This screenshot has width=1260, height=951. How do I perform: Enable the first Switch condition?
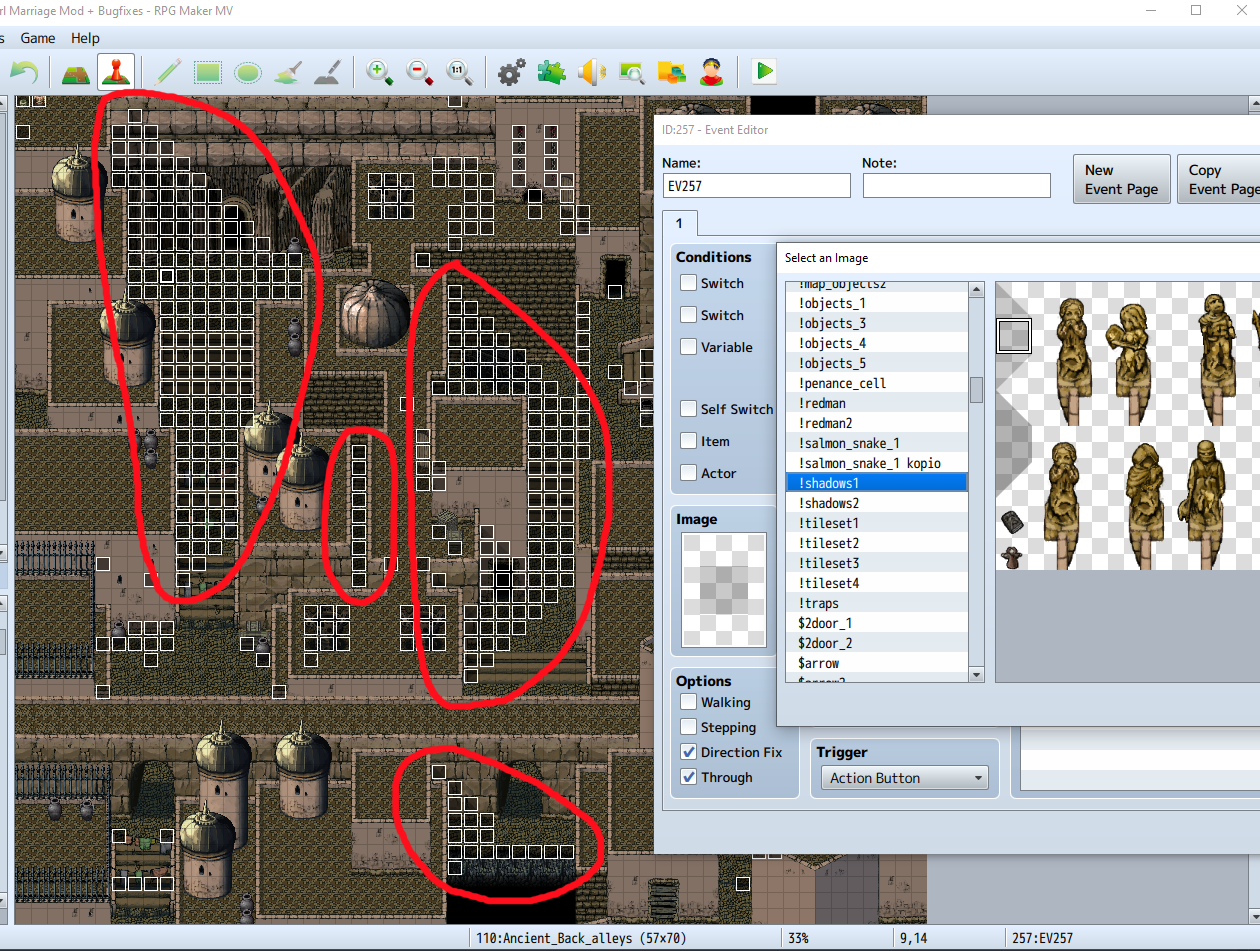coord(689,283)
